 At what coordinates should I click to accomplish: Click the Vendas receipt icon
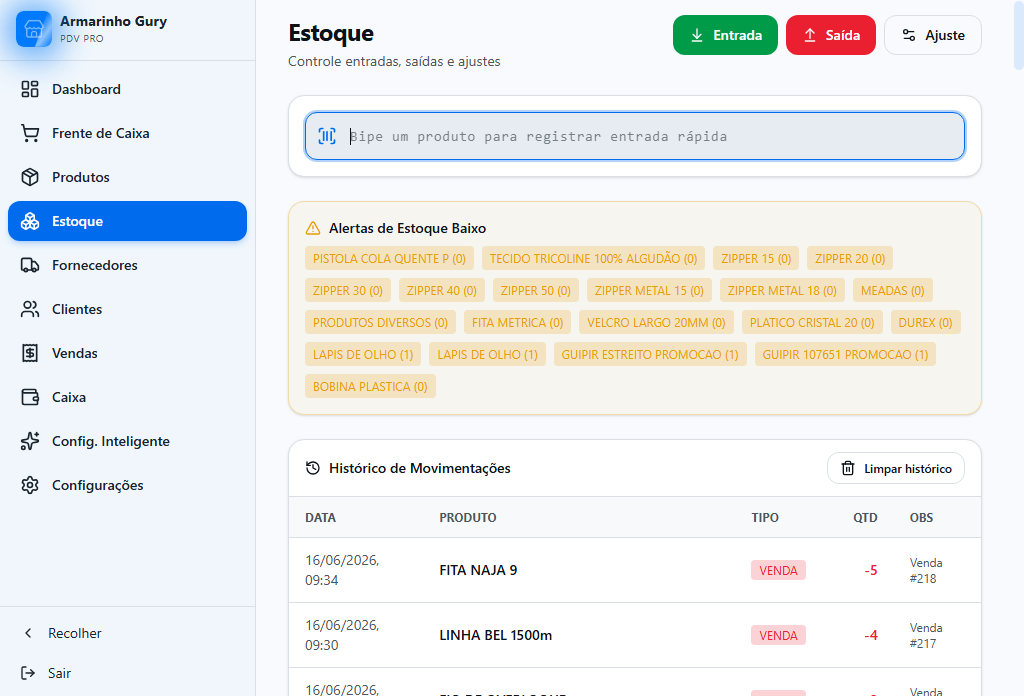point(30,353)
